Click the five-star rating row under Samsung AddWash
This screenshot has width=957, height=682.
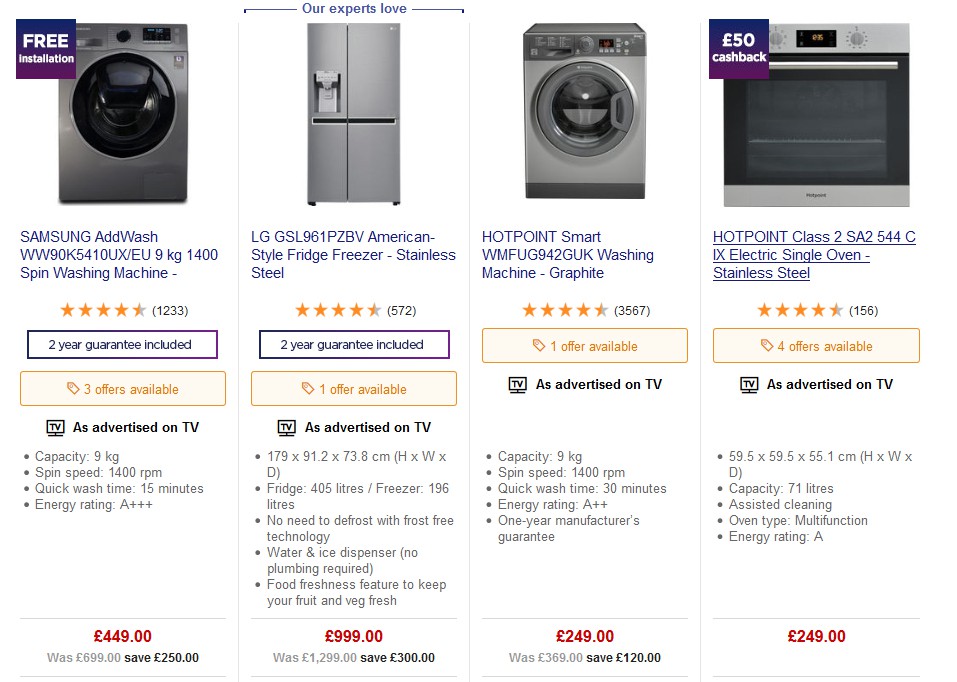(x=105, y=310)
